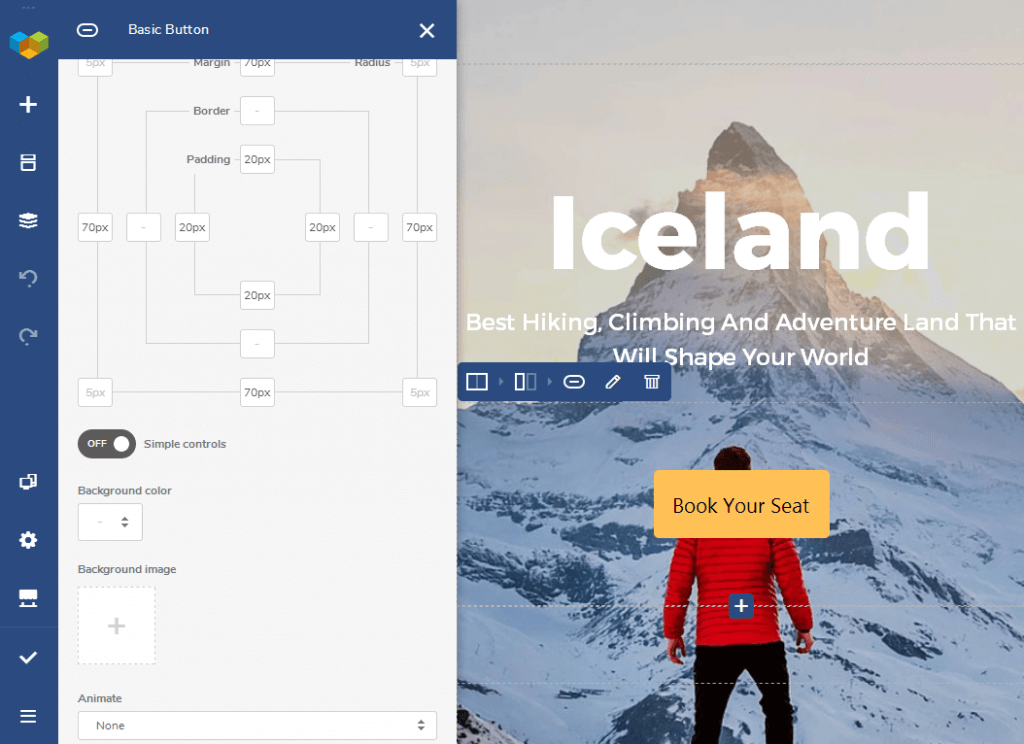The image size is (1024, 744).
Task: Click the Edit pencil icon in element toolbar
Action: tap(613, 381)
